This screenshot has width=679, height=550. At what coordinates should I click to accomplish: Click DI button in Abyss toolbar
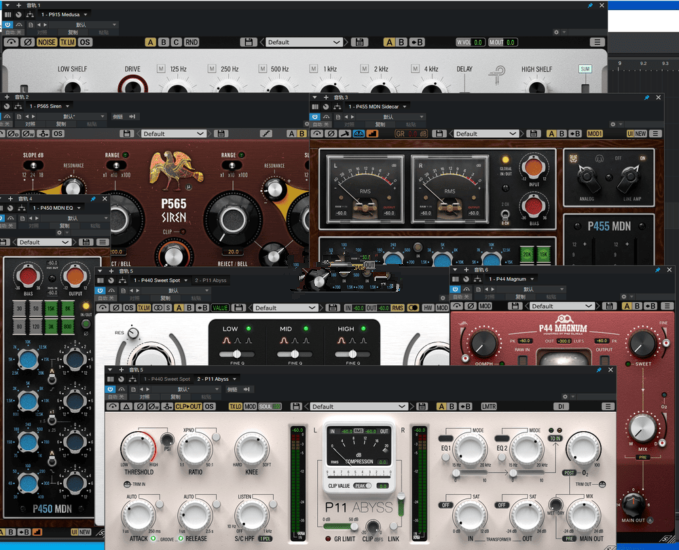click(x=561, y=407)
